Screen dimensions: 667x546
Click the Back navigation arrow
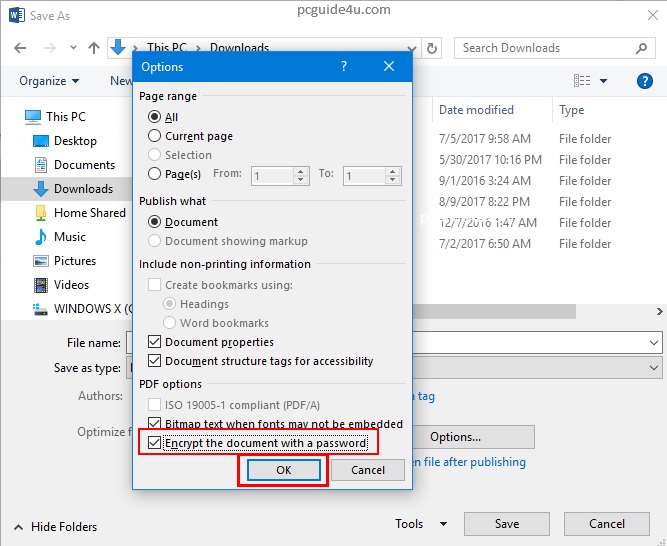click(x=21, y=48)
